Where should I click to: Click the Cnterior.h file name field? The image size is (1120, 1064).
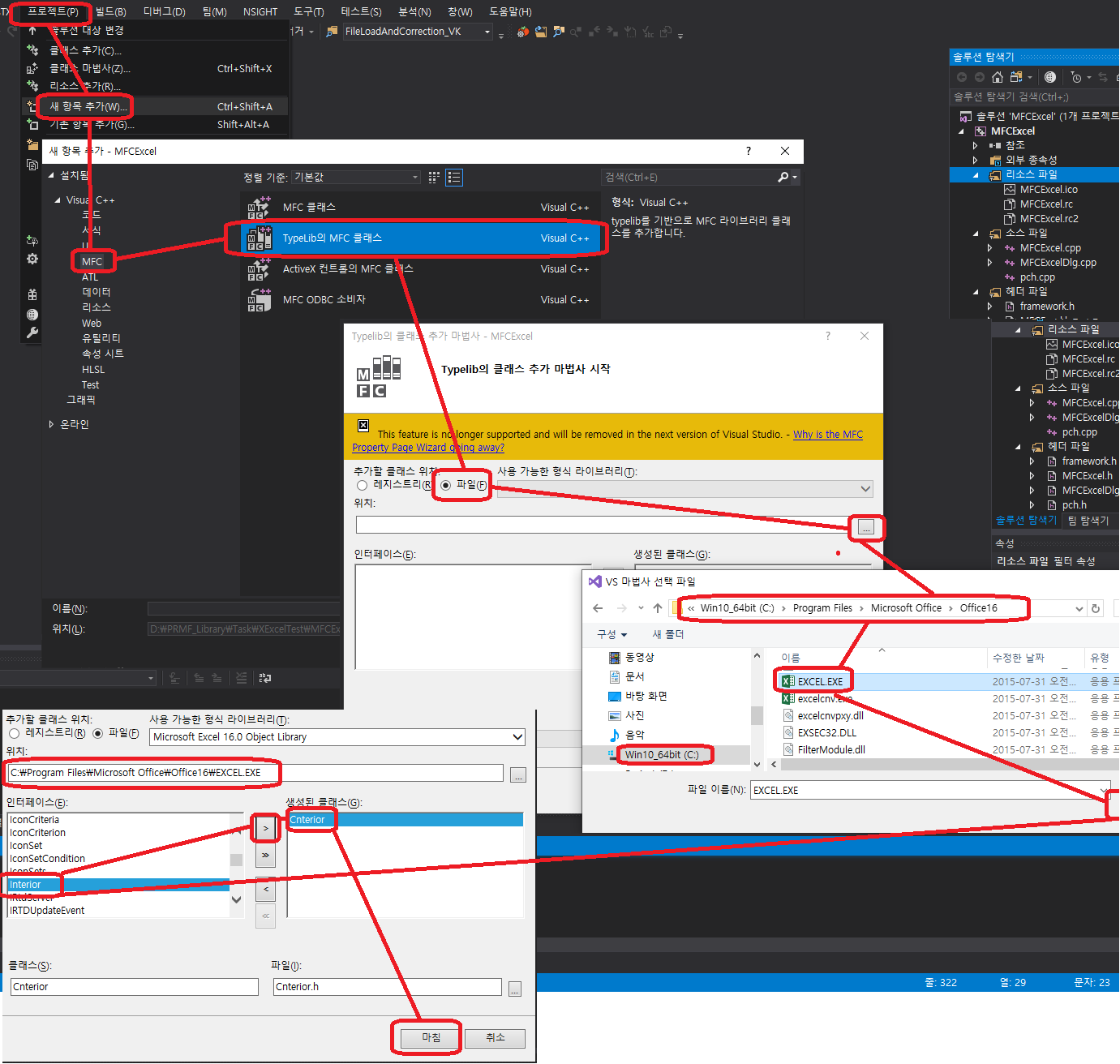point(387,987)
